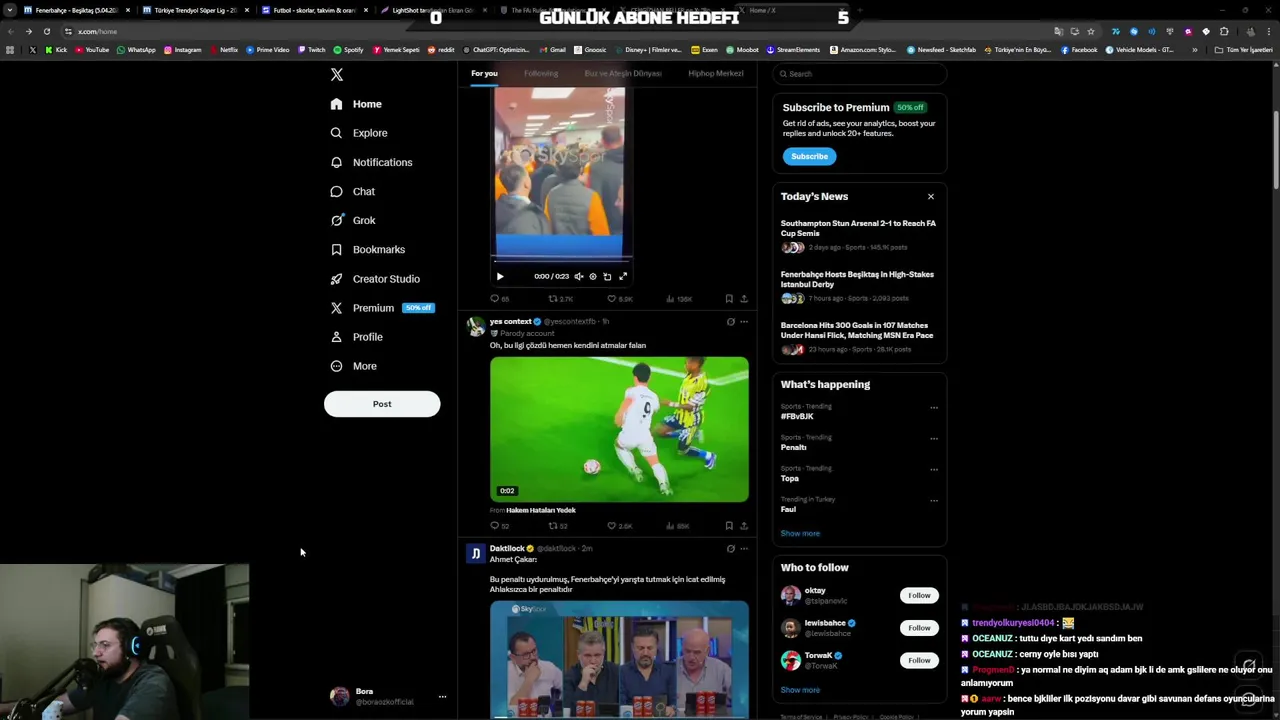Screen dimensions: 1280x720
Task: Mute the top video sound
Action: [579, 277]
